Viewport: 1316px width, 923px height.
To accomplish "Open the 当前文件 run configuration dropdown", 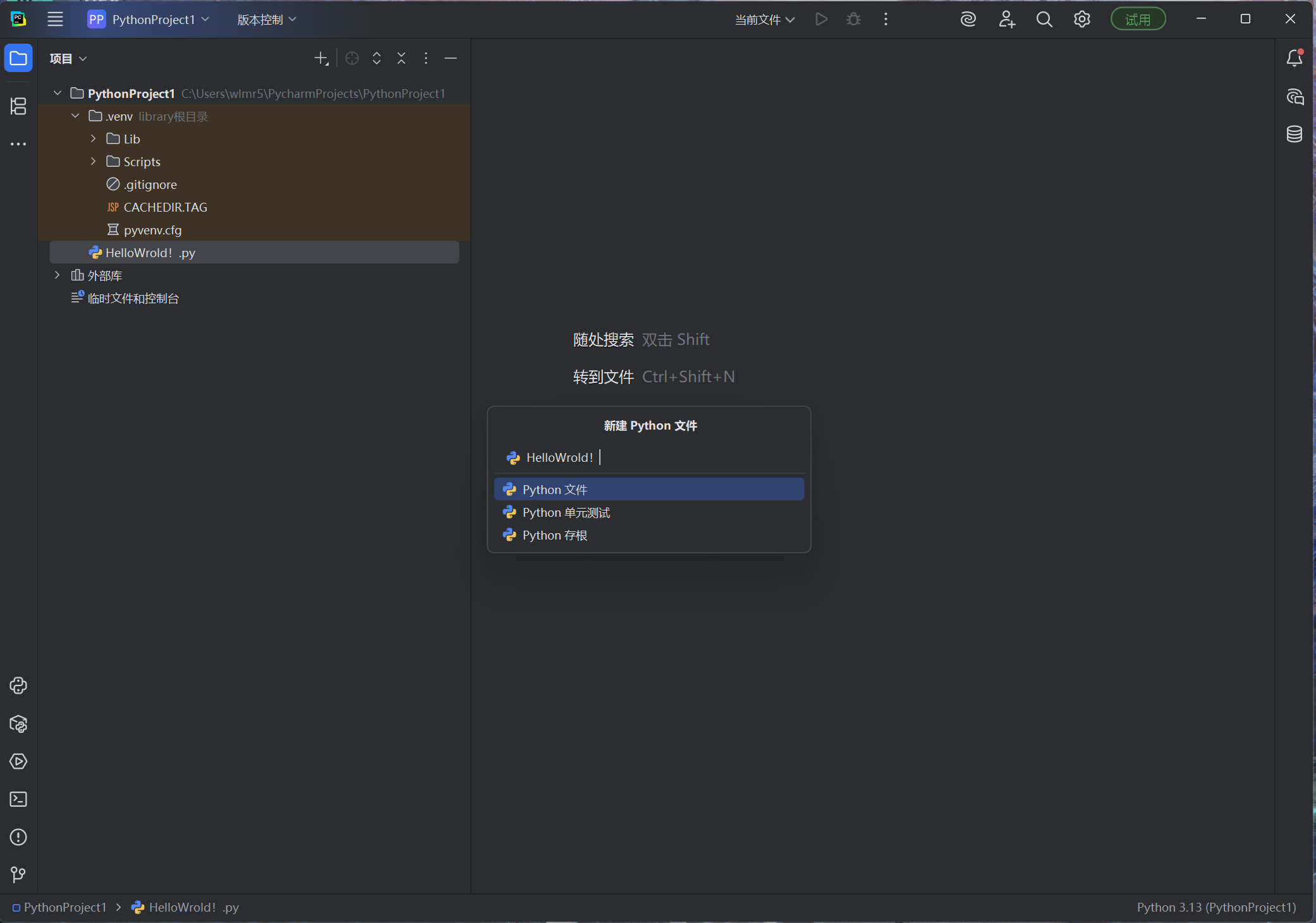I will [764, 19].
